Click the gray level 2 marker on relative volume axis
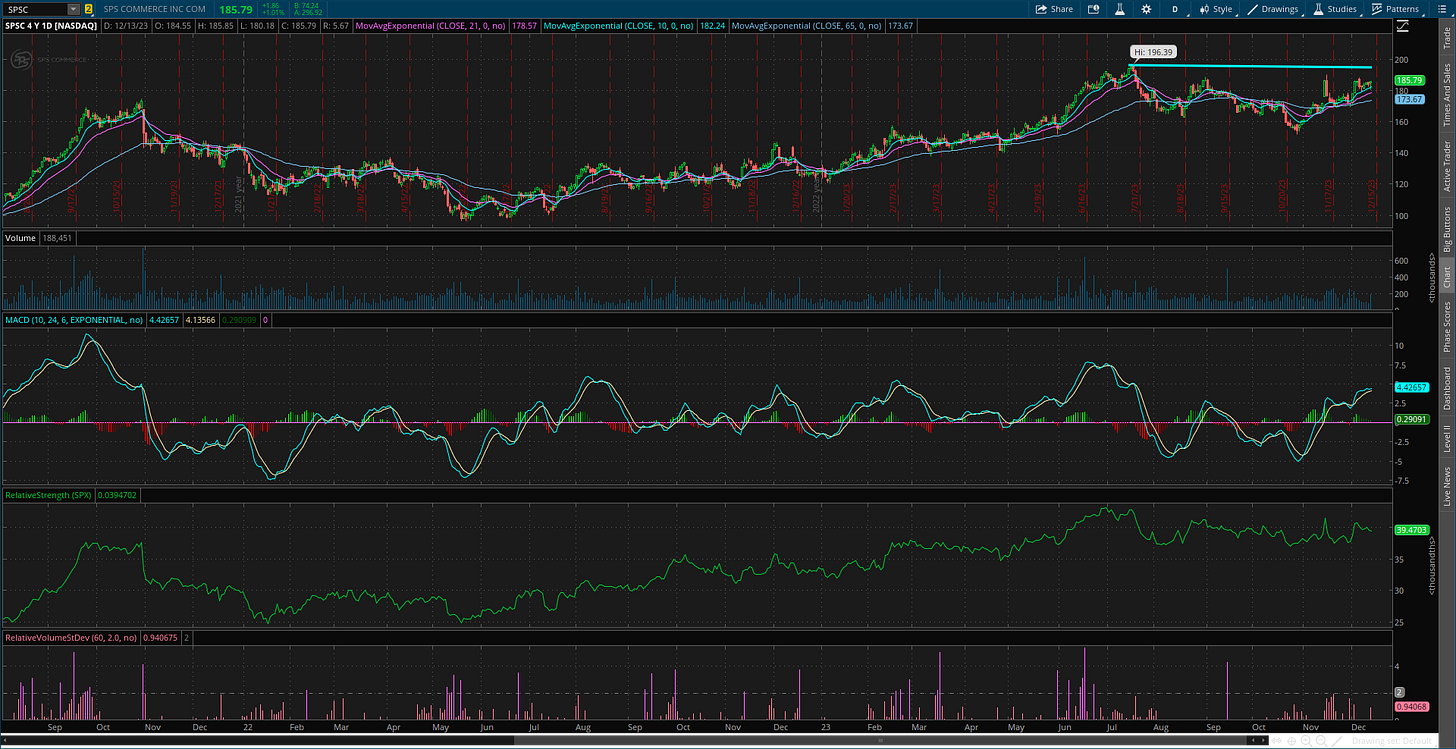The image size is (1456, 749). pyautogui.click(x=1401, y=691)
